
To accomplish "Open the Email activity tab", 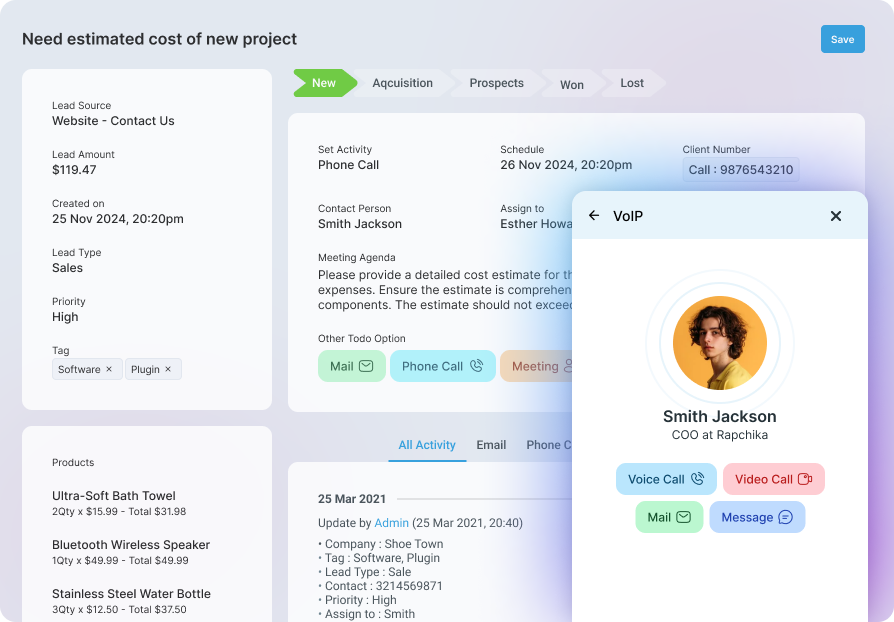I will (x=491, y=445).
